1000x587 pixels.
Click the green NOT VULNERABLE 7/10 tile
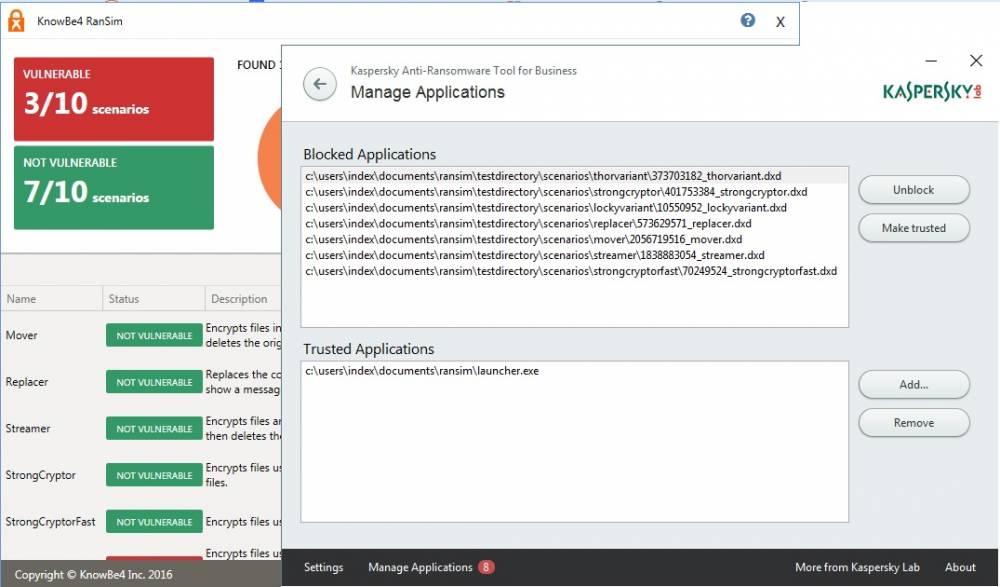114,188
